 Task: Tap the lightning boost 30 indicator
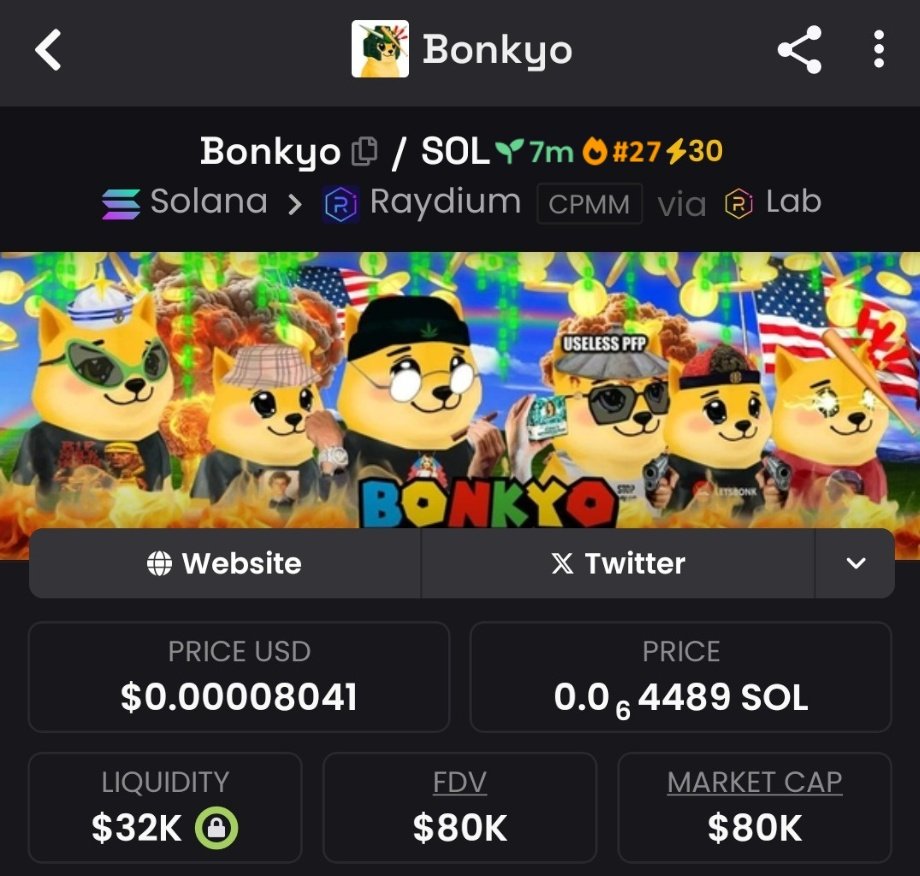695,151
